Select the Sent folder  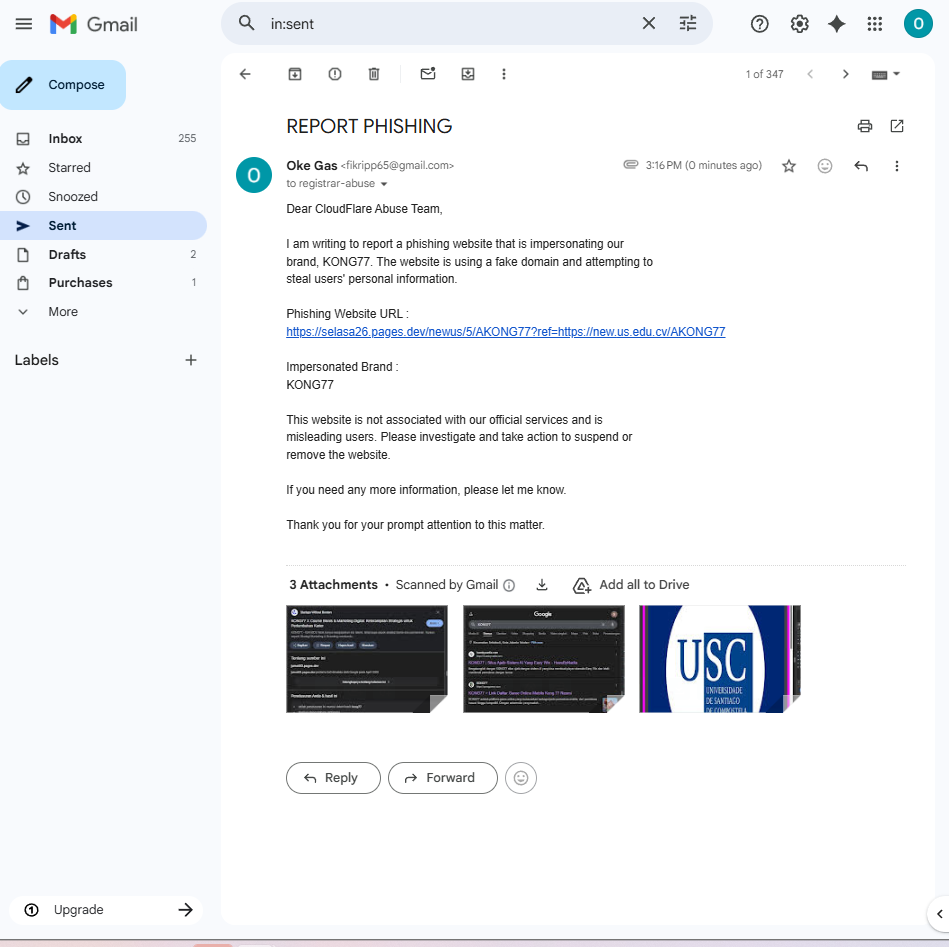coord(103,226)
